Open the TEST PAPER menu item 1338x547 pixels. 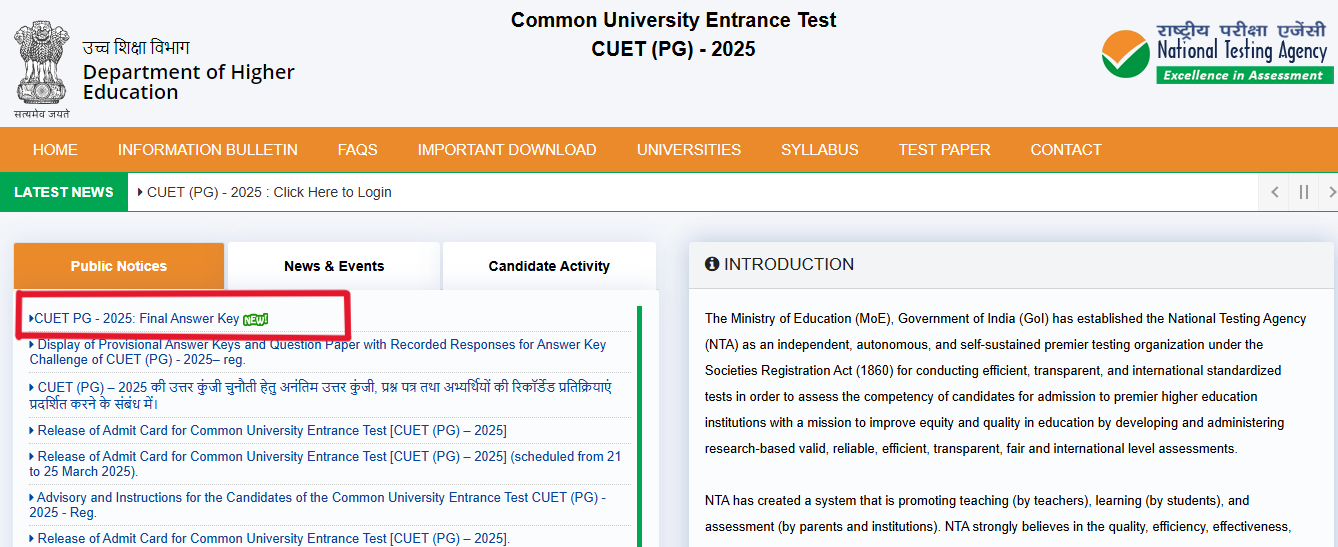click(944, 150)
